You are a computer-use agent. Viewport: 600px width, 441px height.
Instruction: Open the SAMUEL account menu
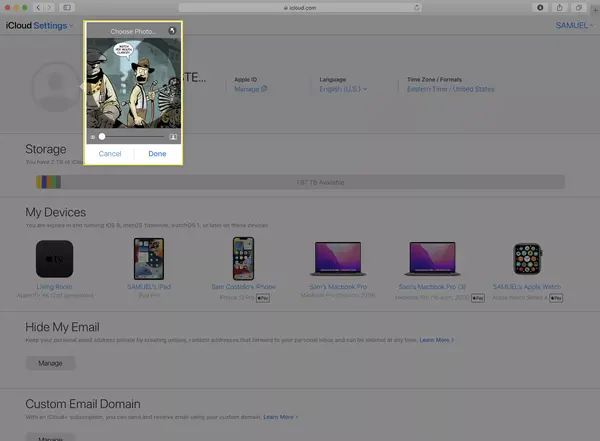pyautogui.click(x=574, y=25)
